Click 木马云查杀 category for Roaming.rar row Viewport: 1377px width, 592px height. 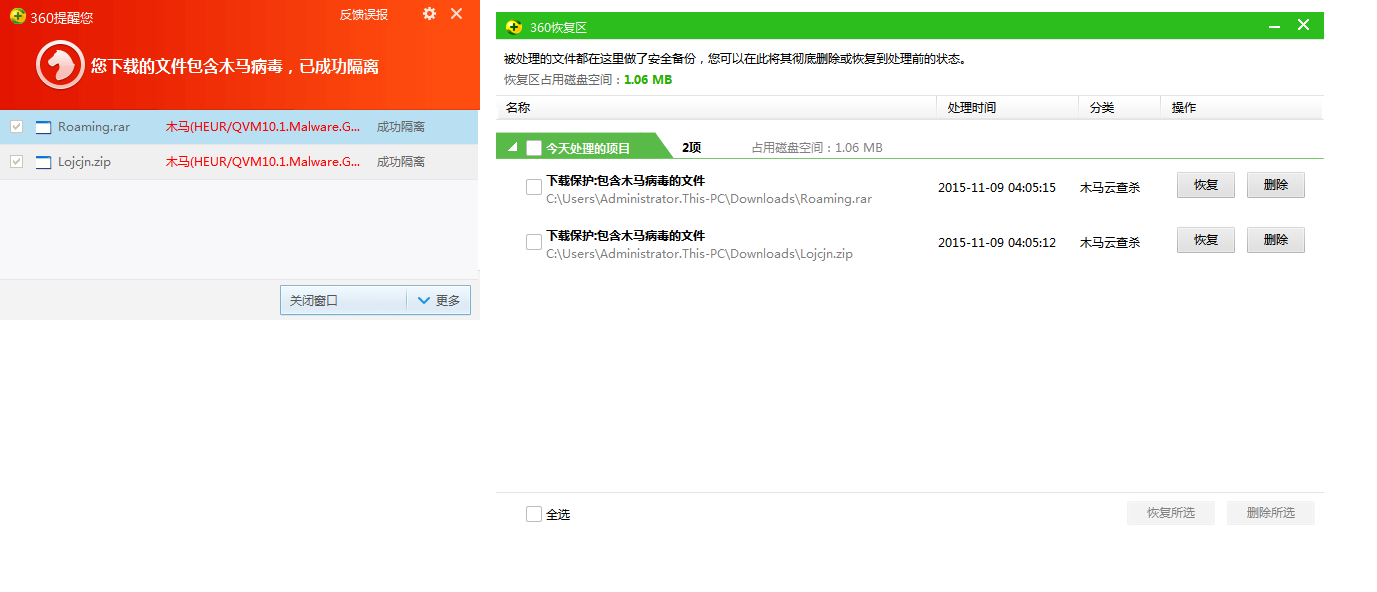click(1110, 188)
